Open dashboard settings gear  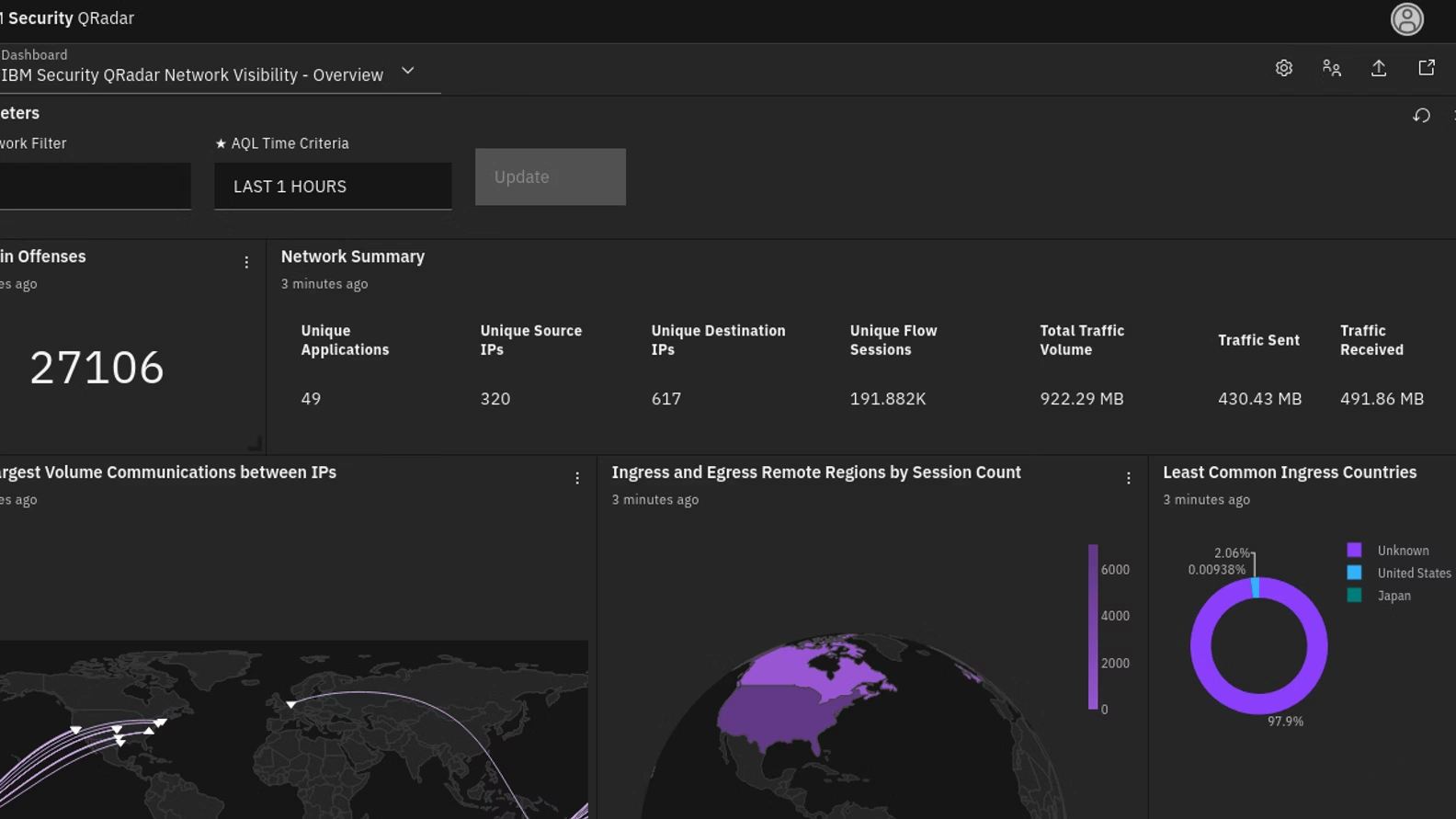click(x=1284, y=68)
